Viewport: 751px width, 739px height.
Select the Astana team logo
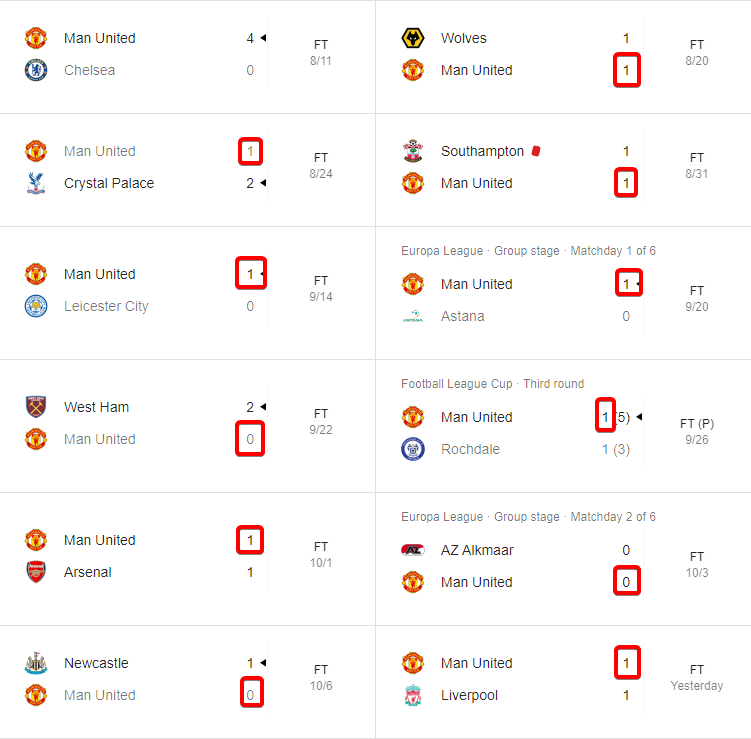[412, 316]
